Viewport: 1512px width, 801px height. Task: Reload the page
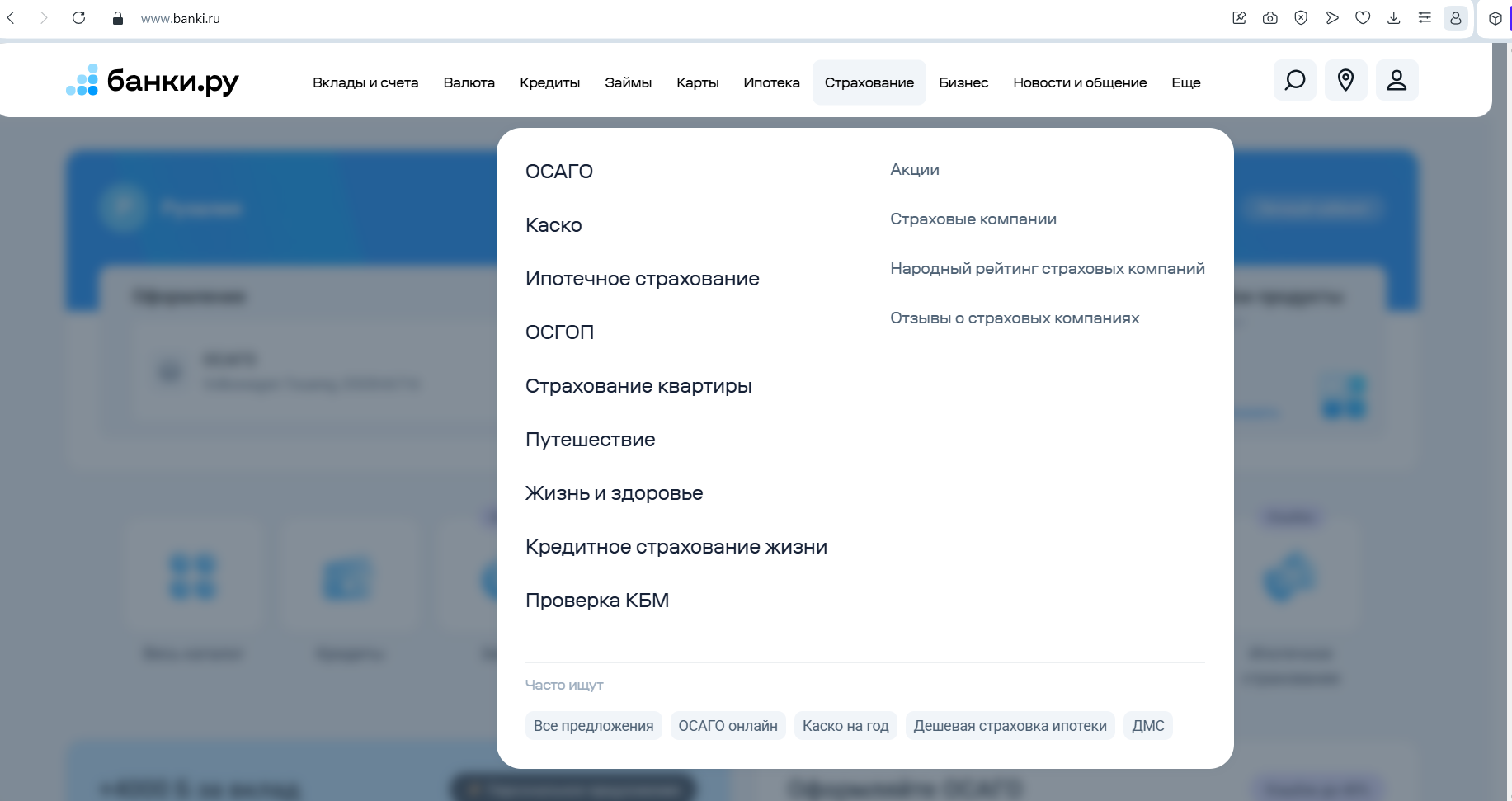78,18
